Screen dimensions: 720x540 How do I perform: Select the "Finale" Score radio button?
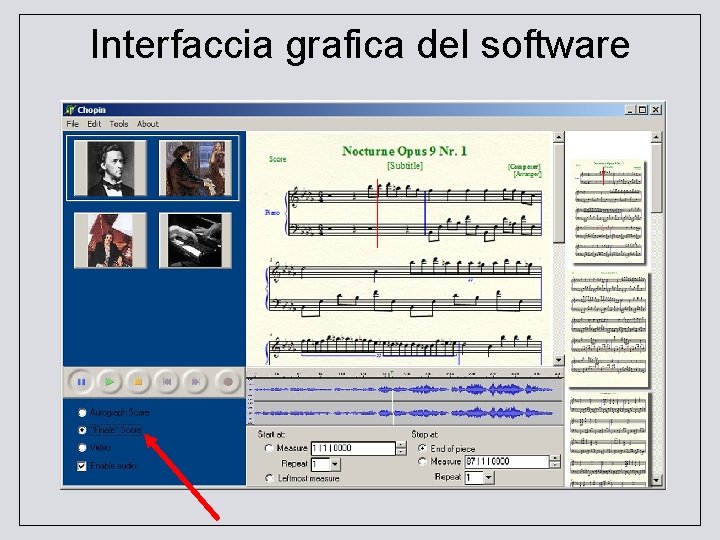(x=82, y=430)
